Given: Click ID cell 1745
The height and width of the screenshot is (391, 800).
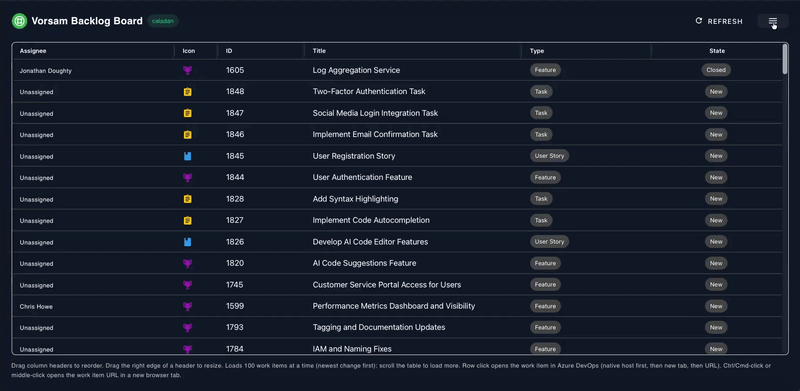Looking at the screenshot, I should pyautogui.click(x=235, y=285).
